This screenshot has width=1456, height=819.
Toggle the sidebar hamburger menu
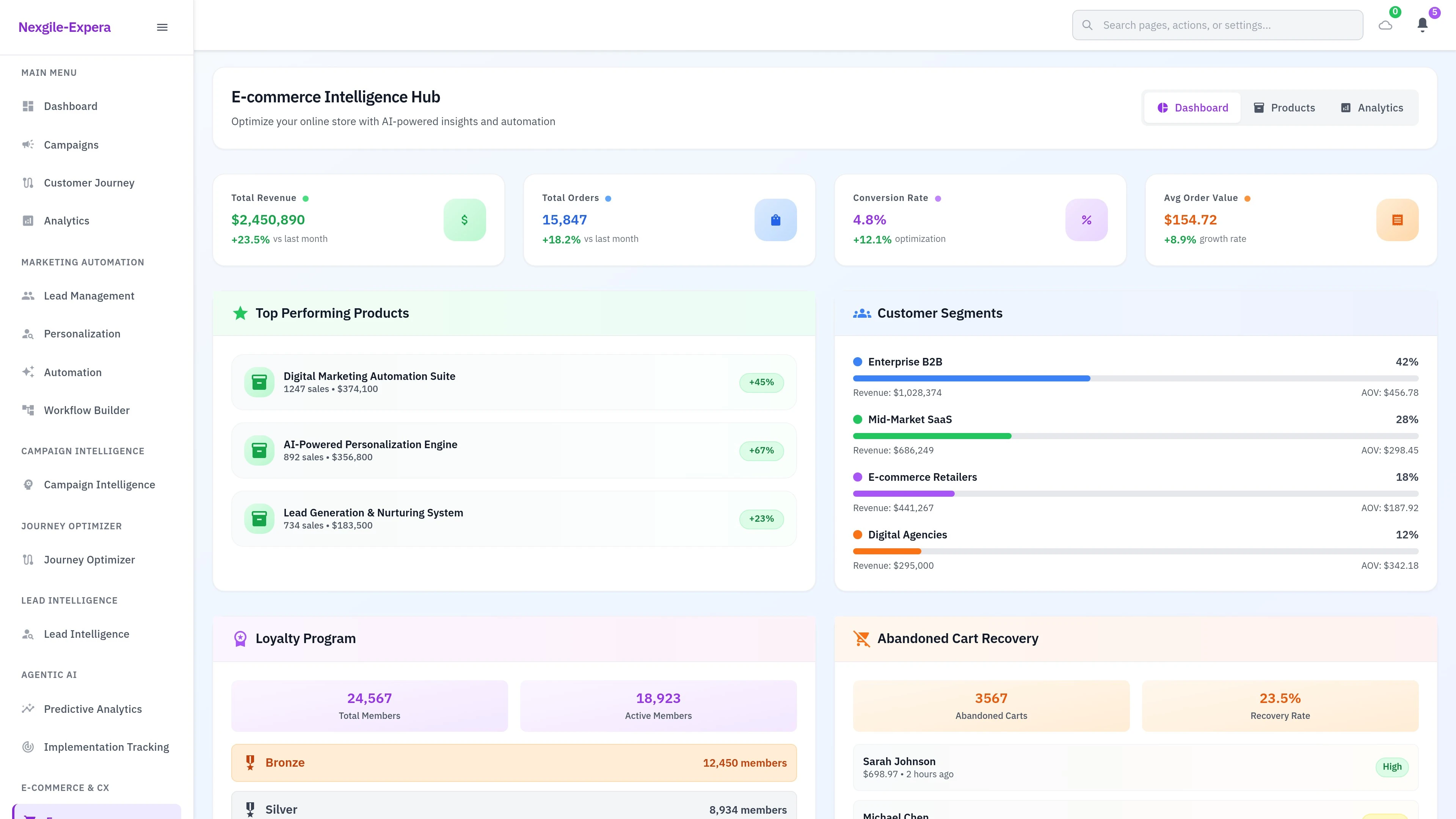[x=162, y=27]
